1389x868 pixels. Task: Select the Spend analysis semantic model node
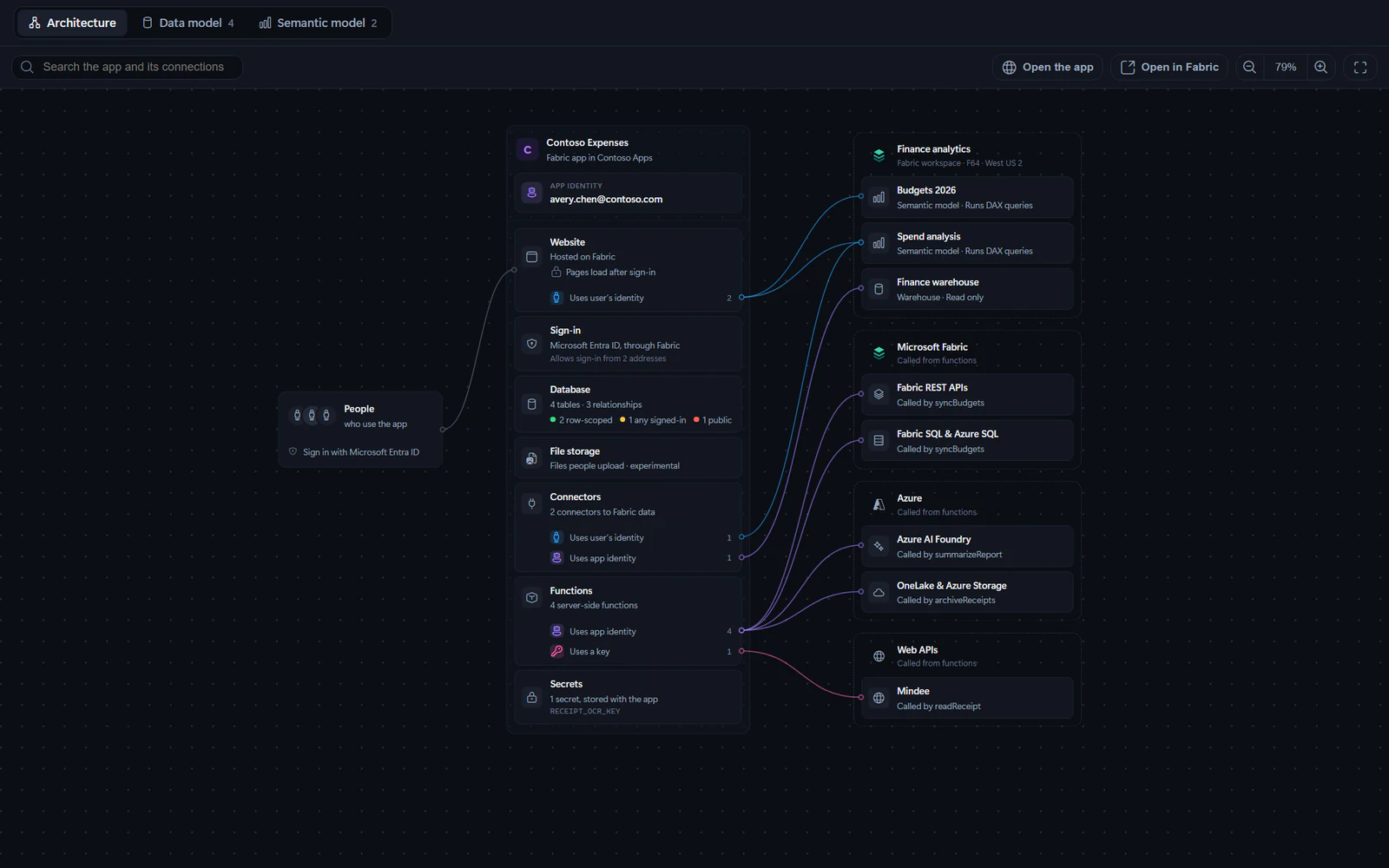point(967,243)
